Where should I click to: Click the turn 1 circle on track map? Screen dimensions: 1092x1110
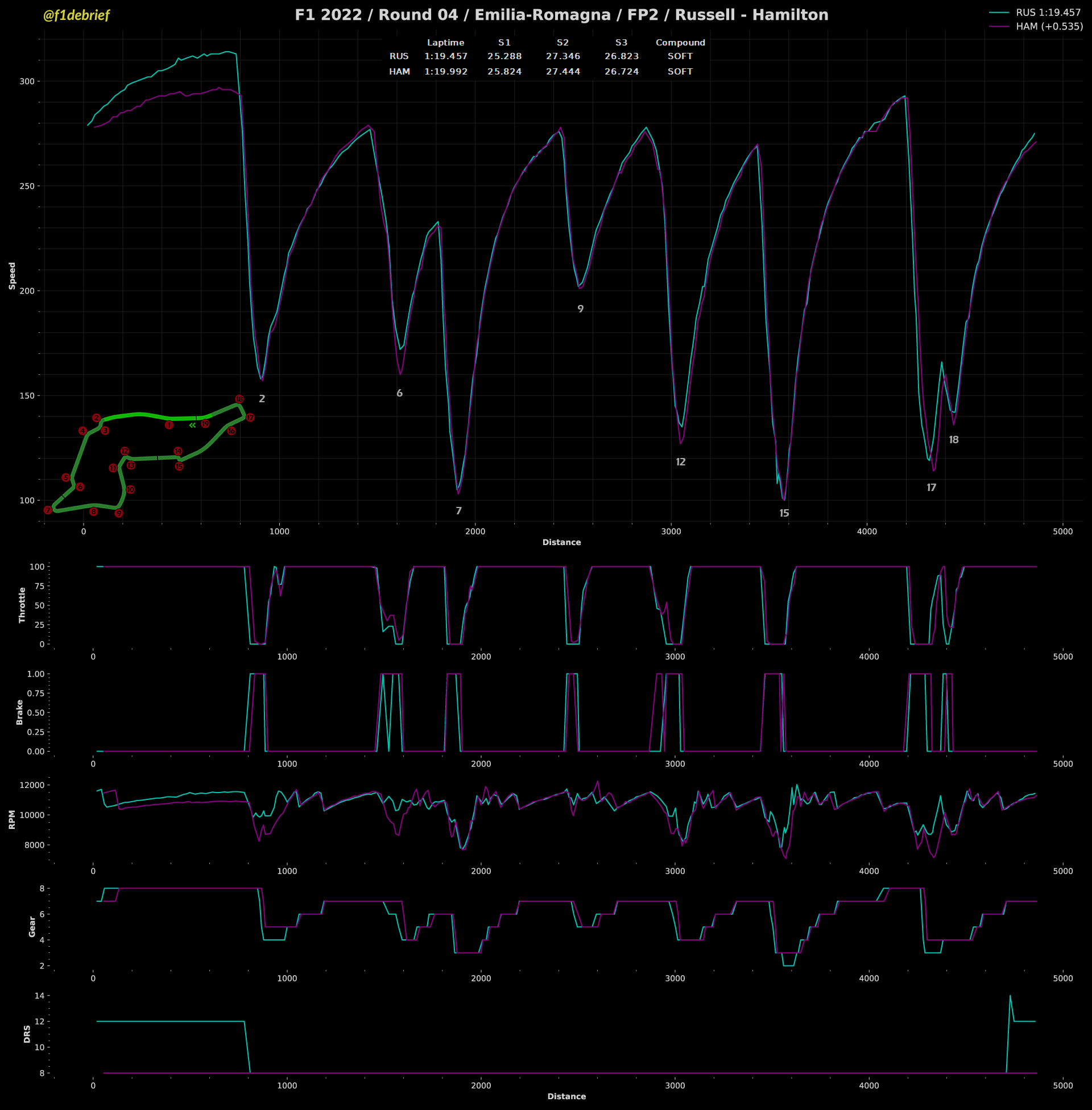tap(168, 425)
